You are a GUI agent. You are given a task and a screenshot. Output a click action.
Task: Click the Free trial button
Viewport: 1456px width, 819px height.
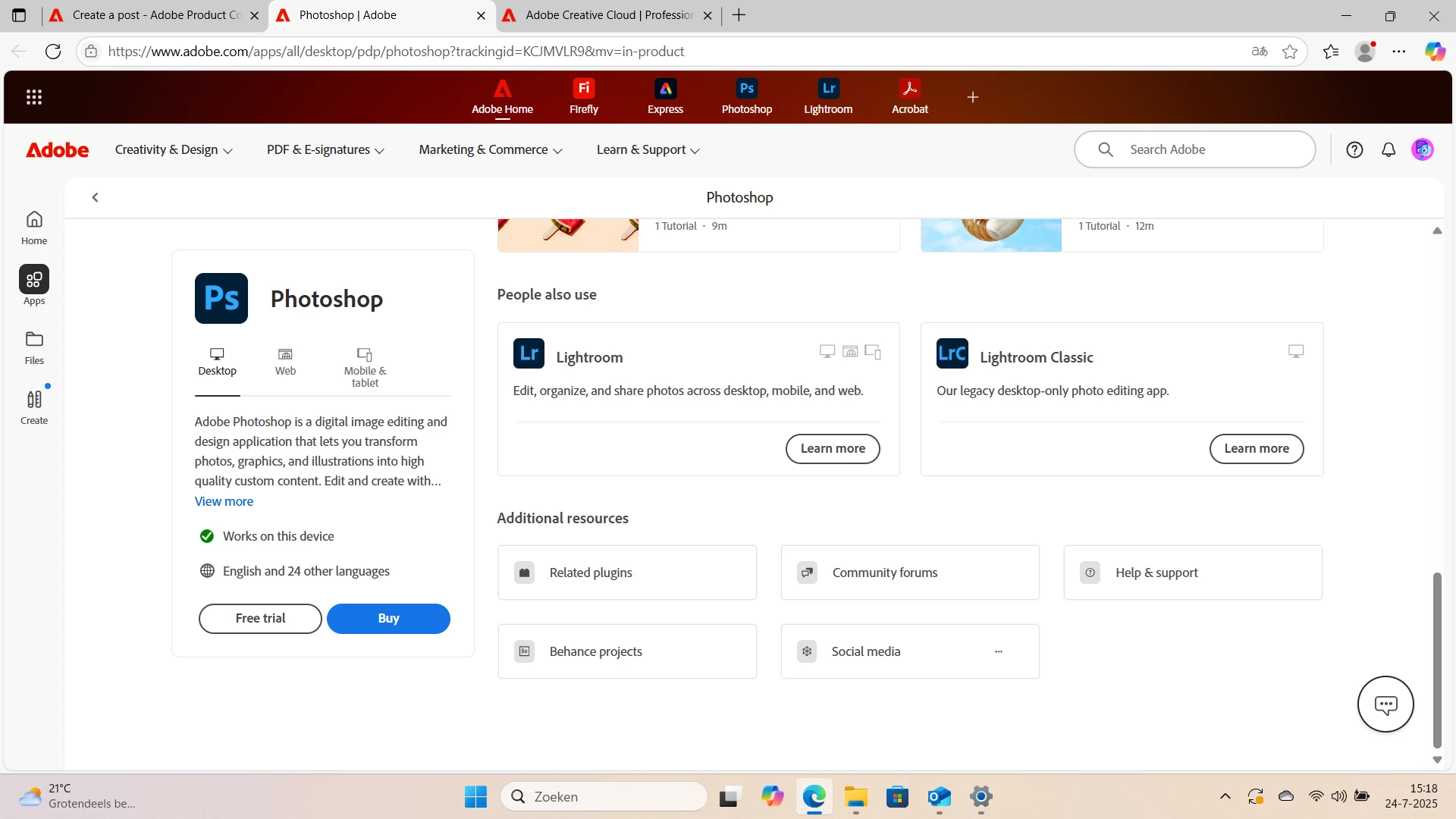[x=260, y=619]
